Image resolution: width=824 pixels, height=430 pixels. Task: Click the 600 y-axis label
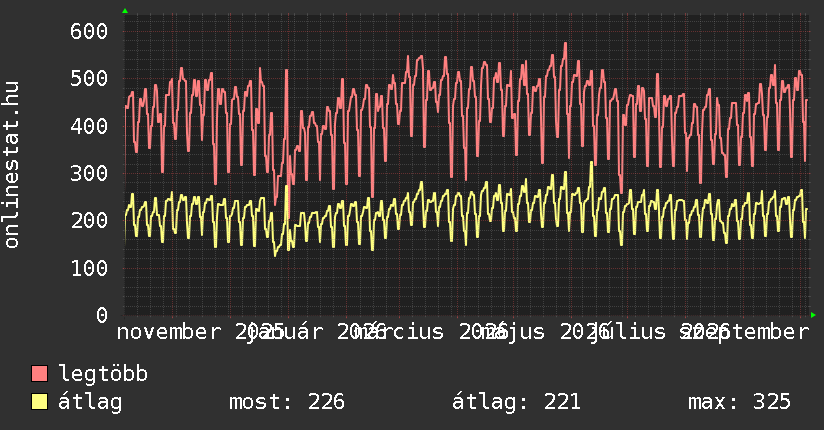89,32
